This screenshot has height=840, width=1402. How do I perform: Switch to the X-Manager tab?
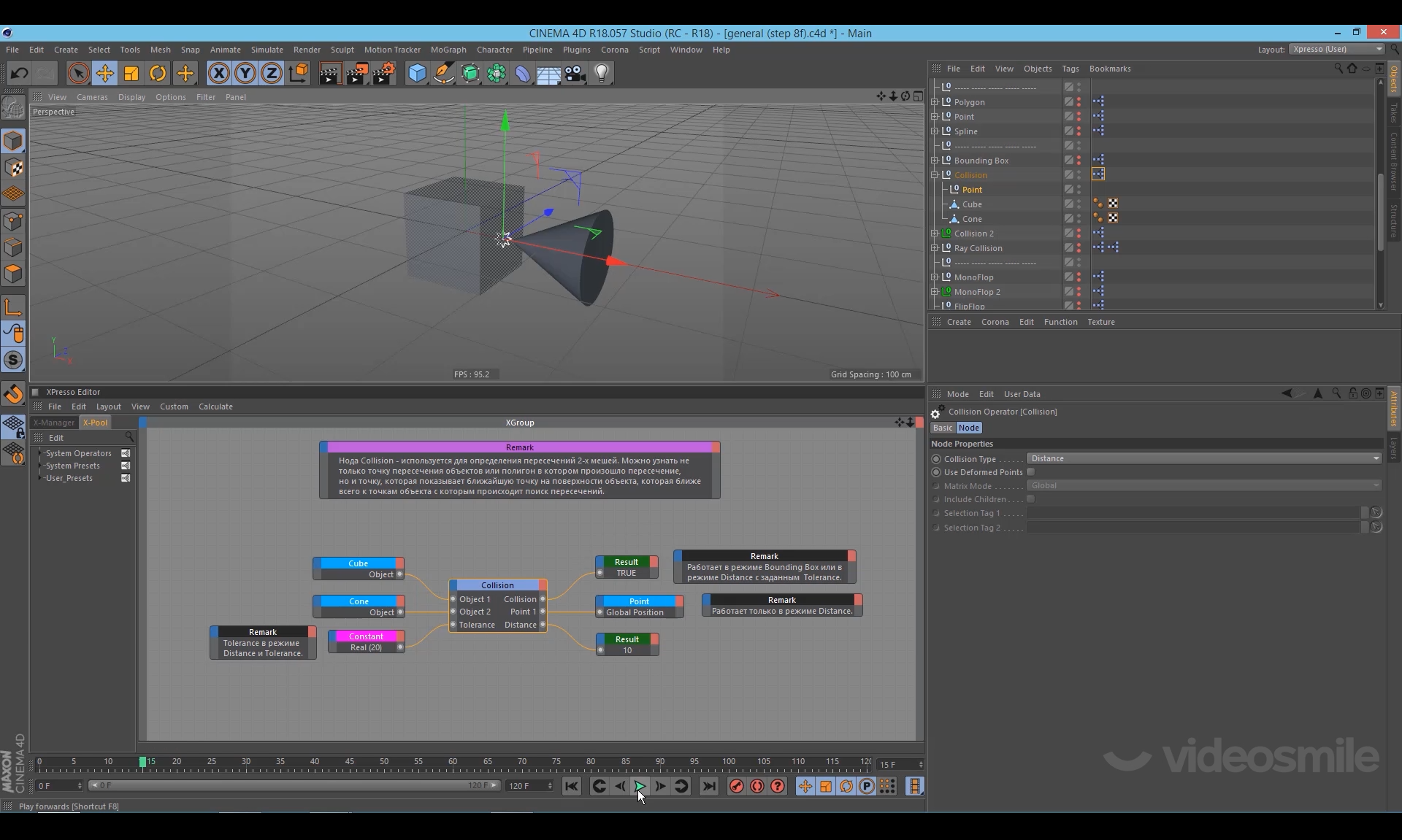(x=54, y=423)
